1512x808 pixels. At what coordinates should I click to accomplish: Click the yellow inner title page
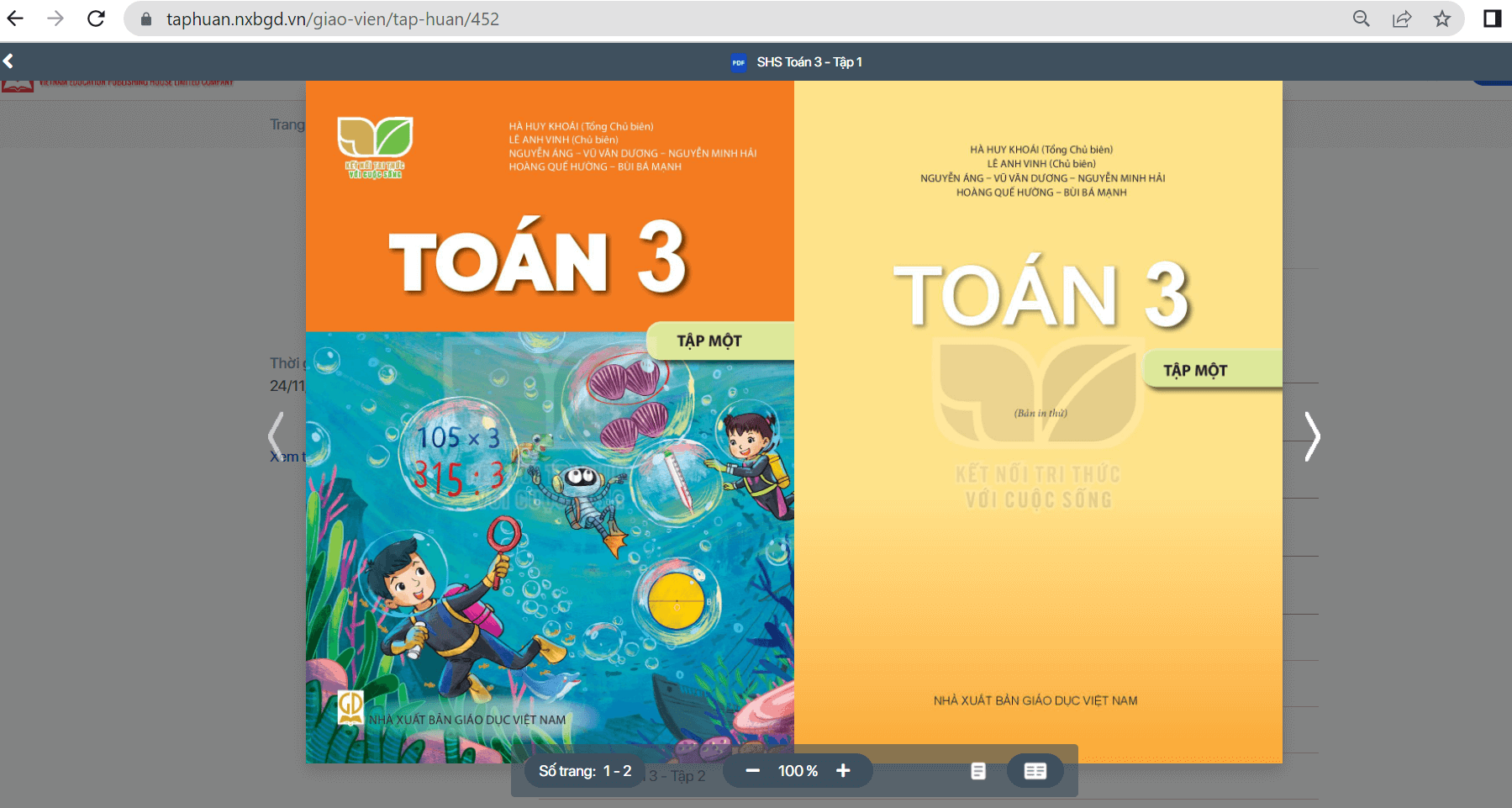coord(1038,422)
